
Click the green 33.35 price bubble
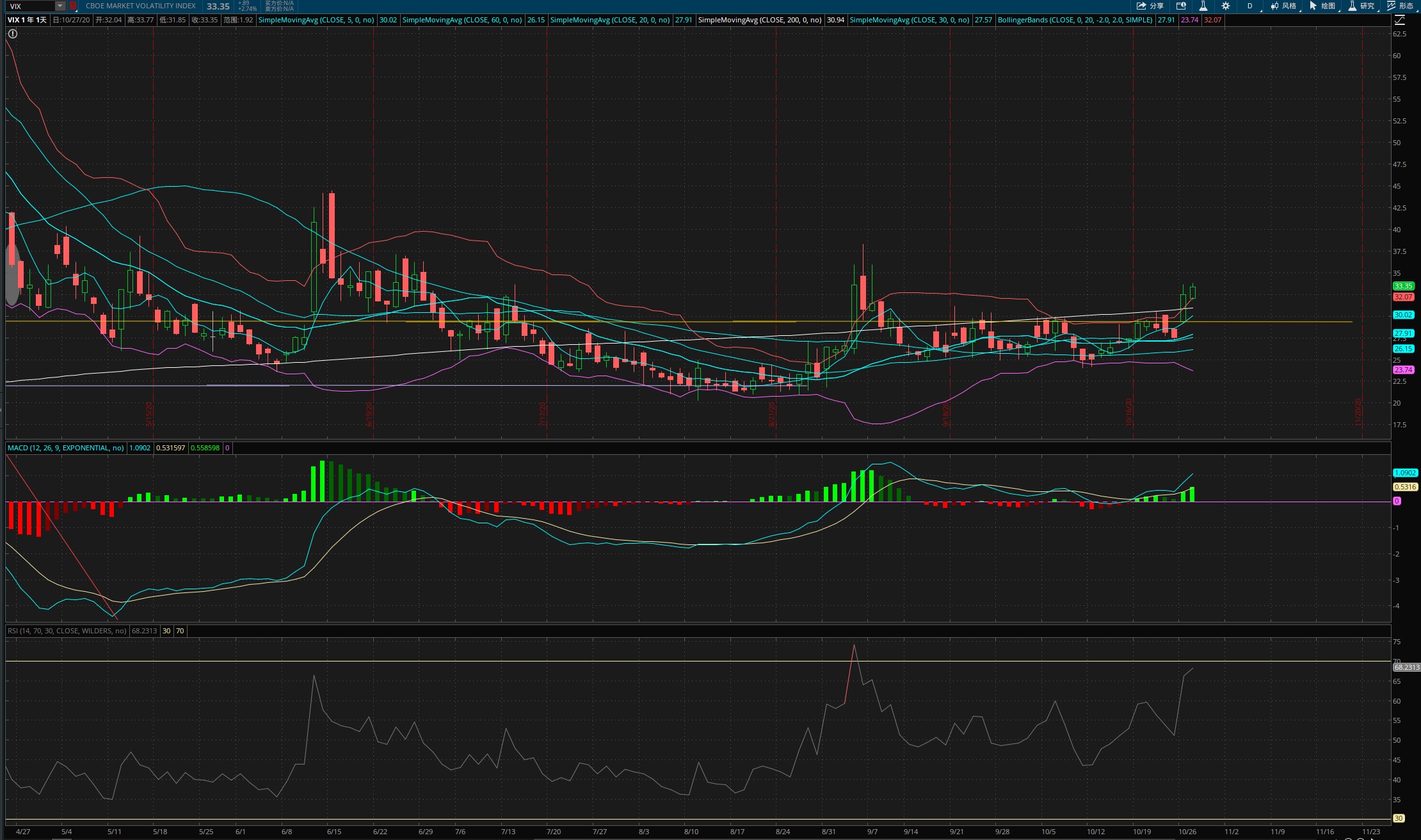tap(1404, 286)
